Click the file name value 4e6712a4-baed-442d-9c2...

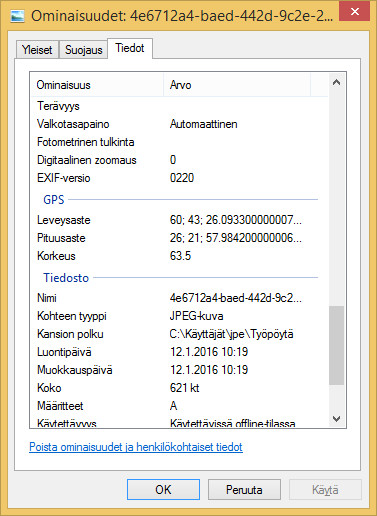pos(236,298)
